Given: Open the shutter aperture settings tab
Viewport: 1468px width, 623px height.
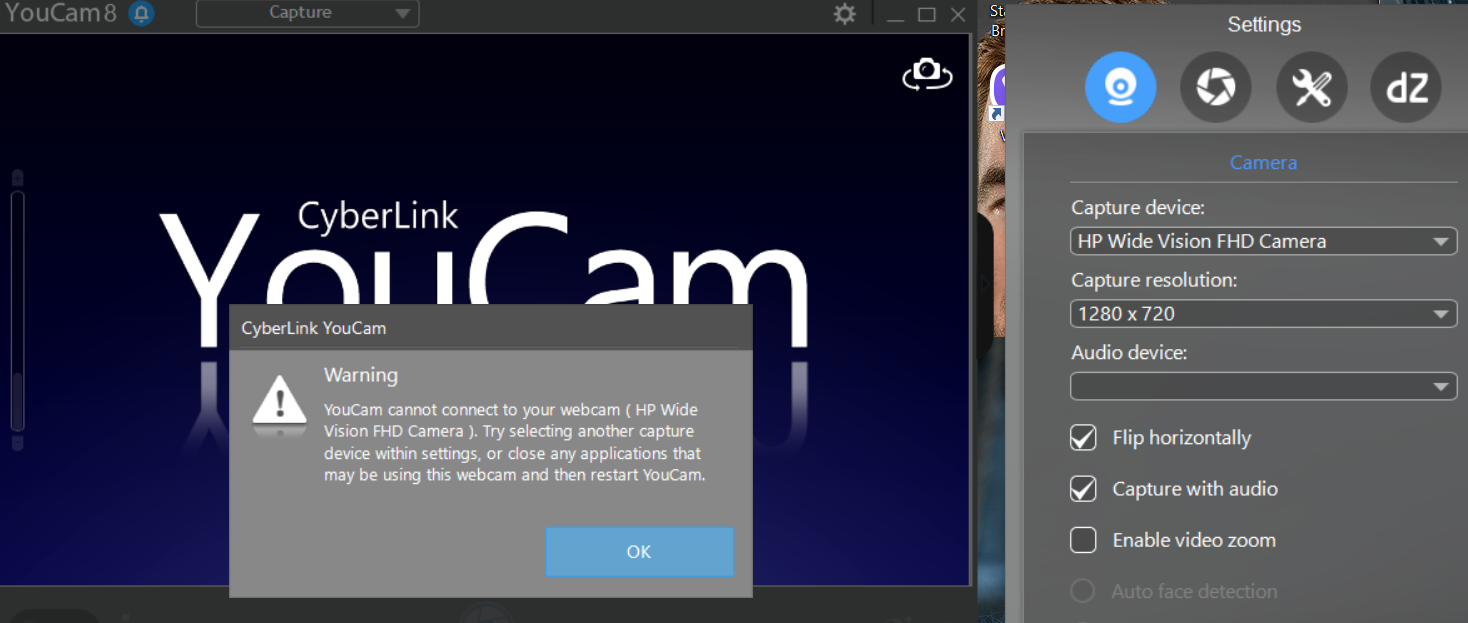Looking at the screenshot, I should click(1215, 88).
